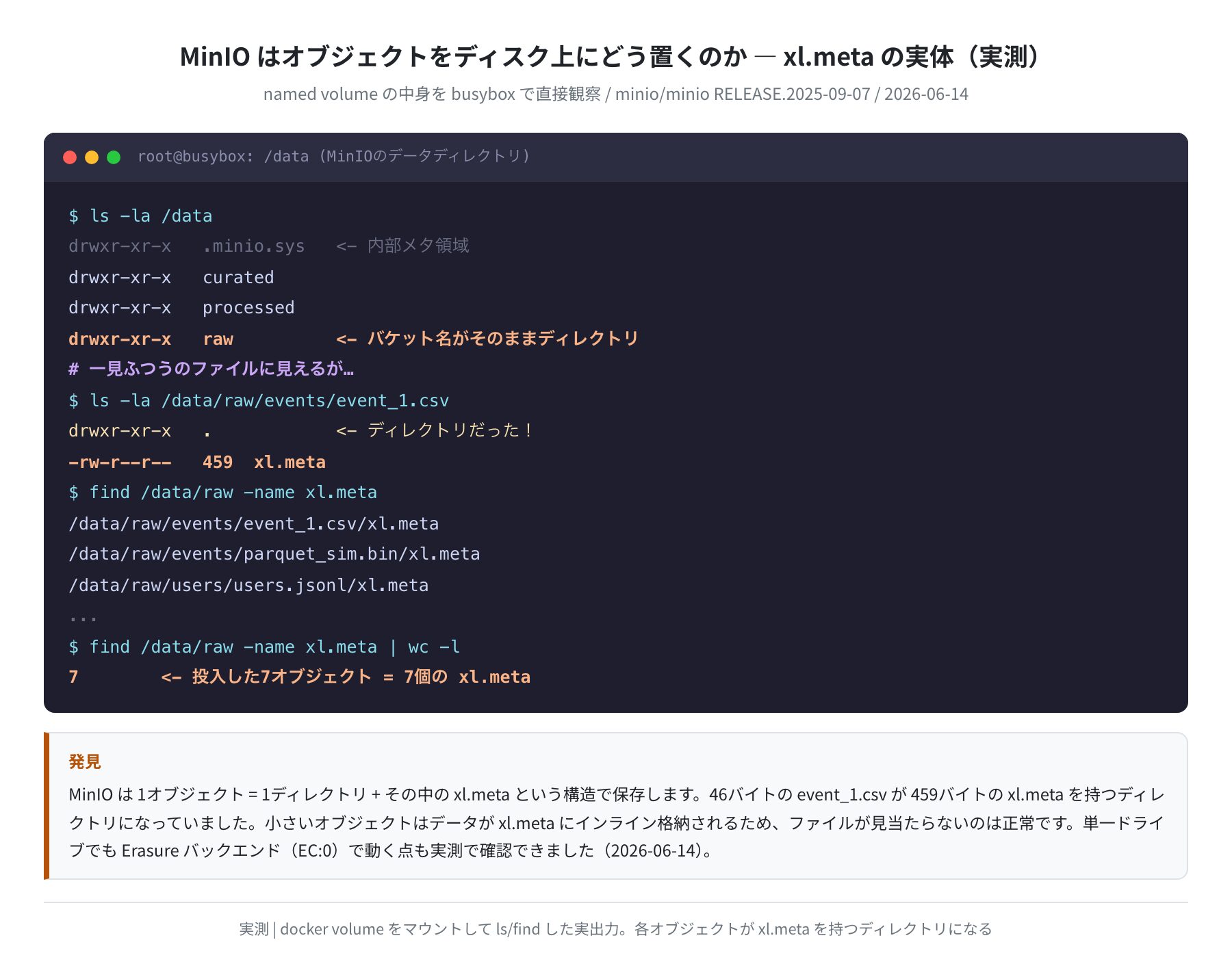This screenshot has width=1232, height=966.
Task: Click the red close dot in terminal header
Action: (70, 157)
